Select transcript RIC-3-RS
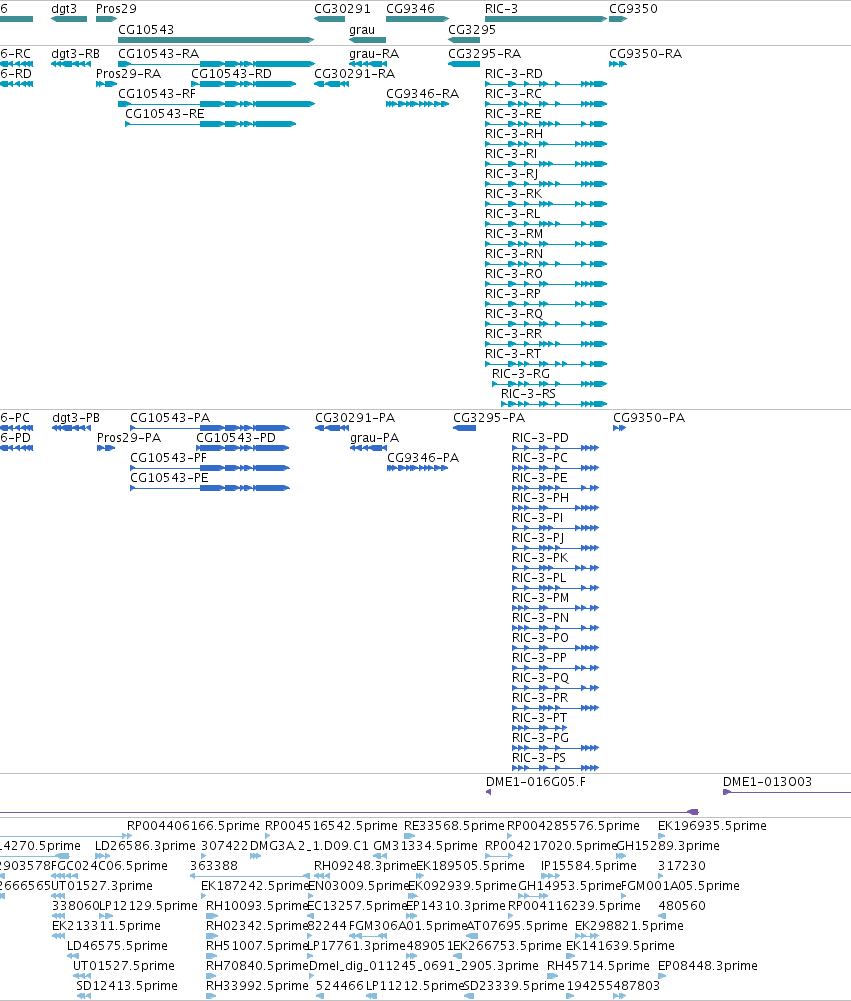The height and width of the screenshot is (1001, 851). click(554, 403)
